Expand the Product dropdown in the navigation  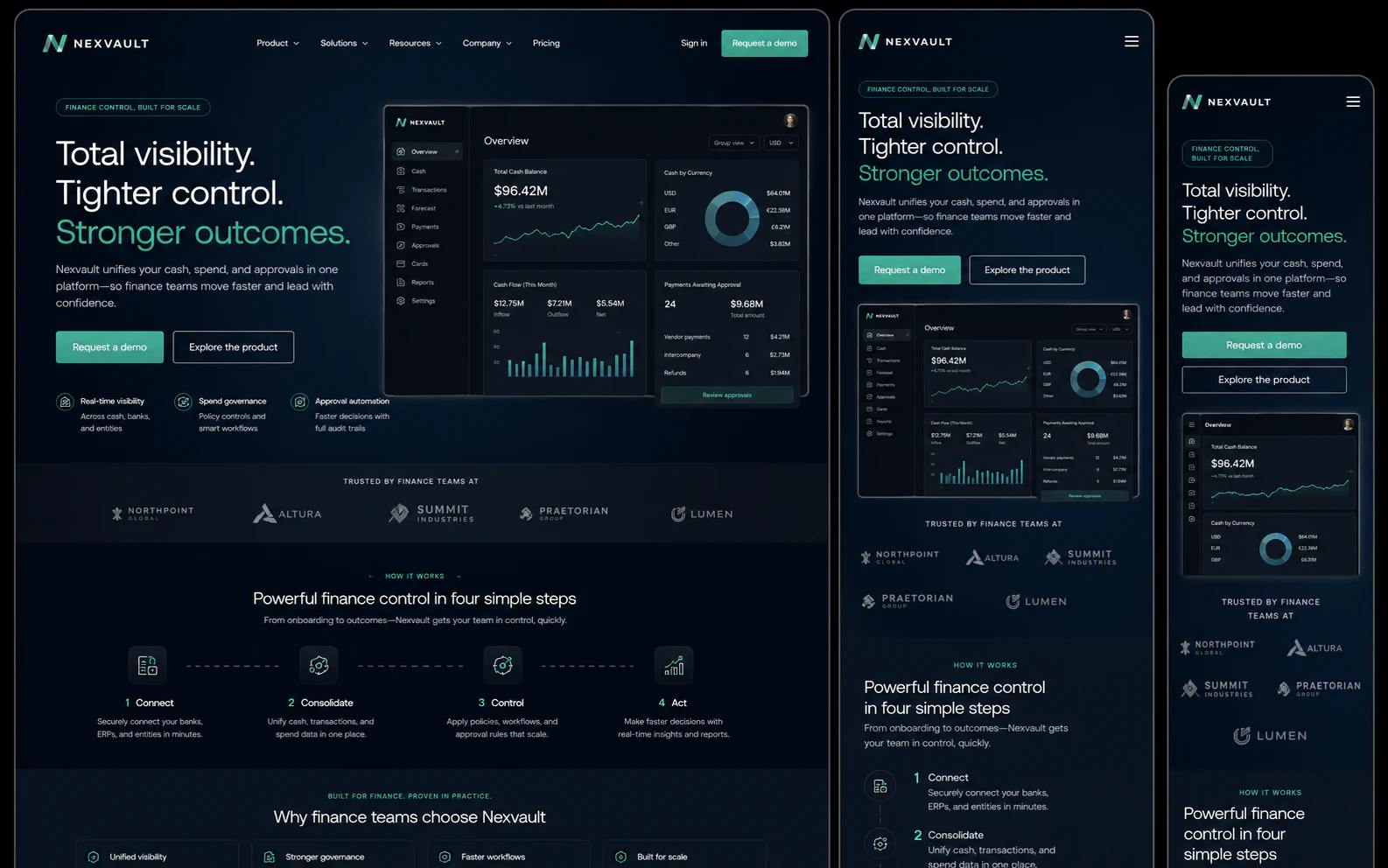[x=277, y=43]
